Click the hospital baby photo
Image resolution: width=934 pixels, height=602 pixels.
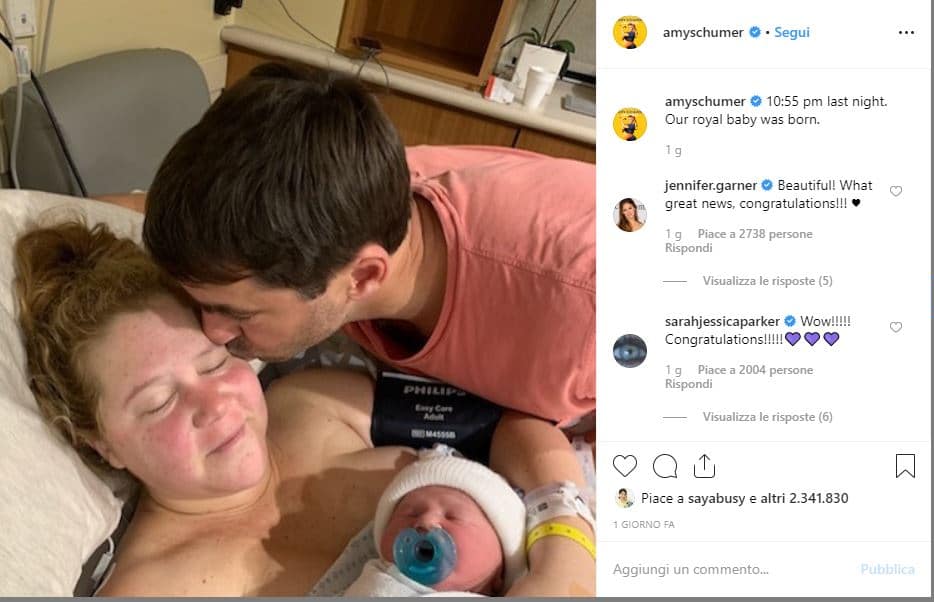pos(298,300)
